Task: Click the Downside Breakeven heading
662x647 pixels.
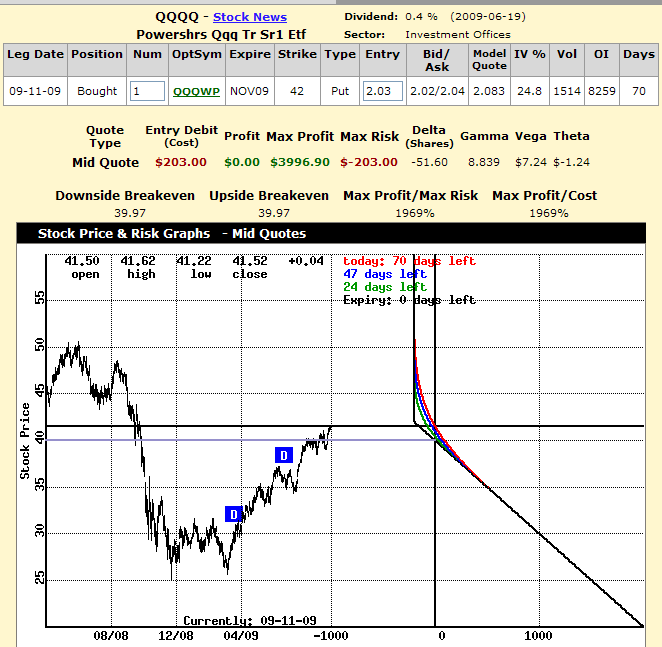Action: tap(125, 196)
